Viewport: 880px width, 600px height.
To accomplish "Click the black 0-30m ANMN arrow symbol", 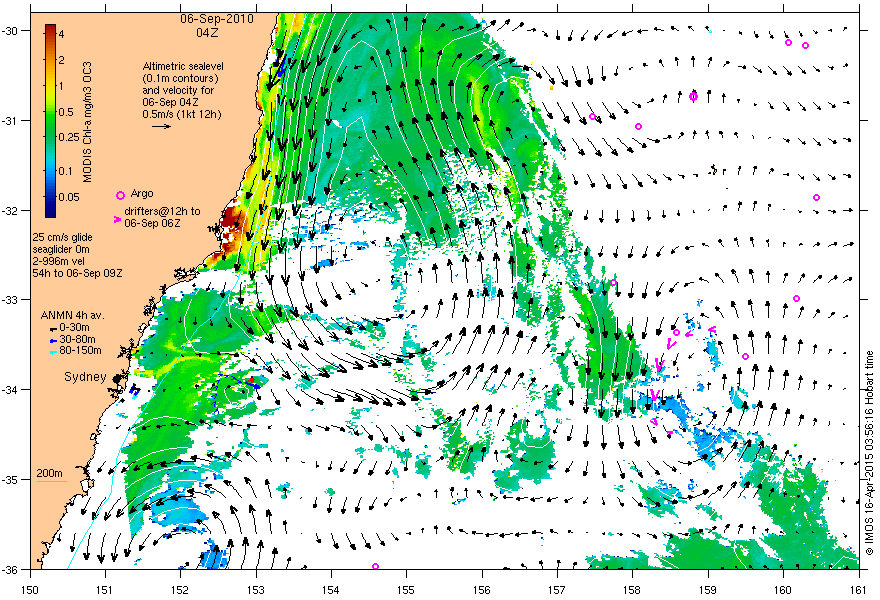I will coord(53,328).
